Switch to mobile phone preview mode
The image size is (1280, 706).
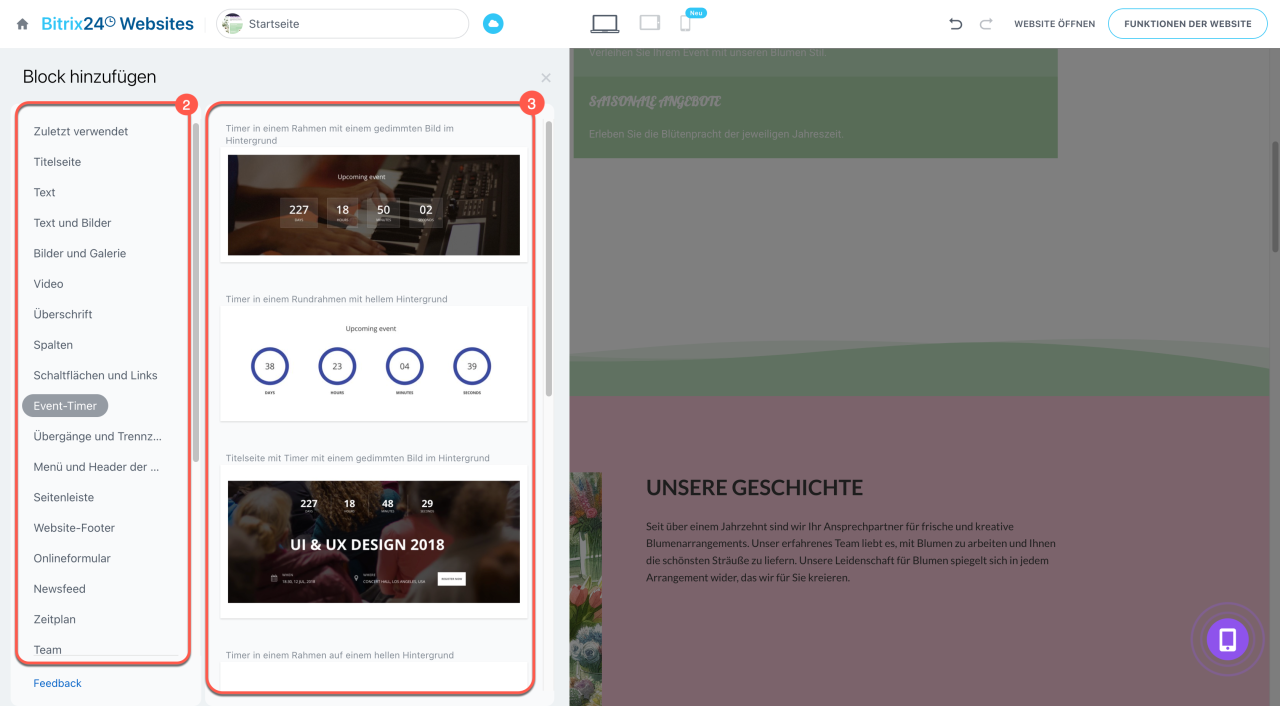point(685,23)
